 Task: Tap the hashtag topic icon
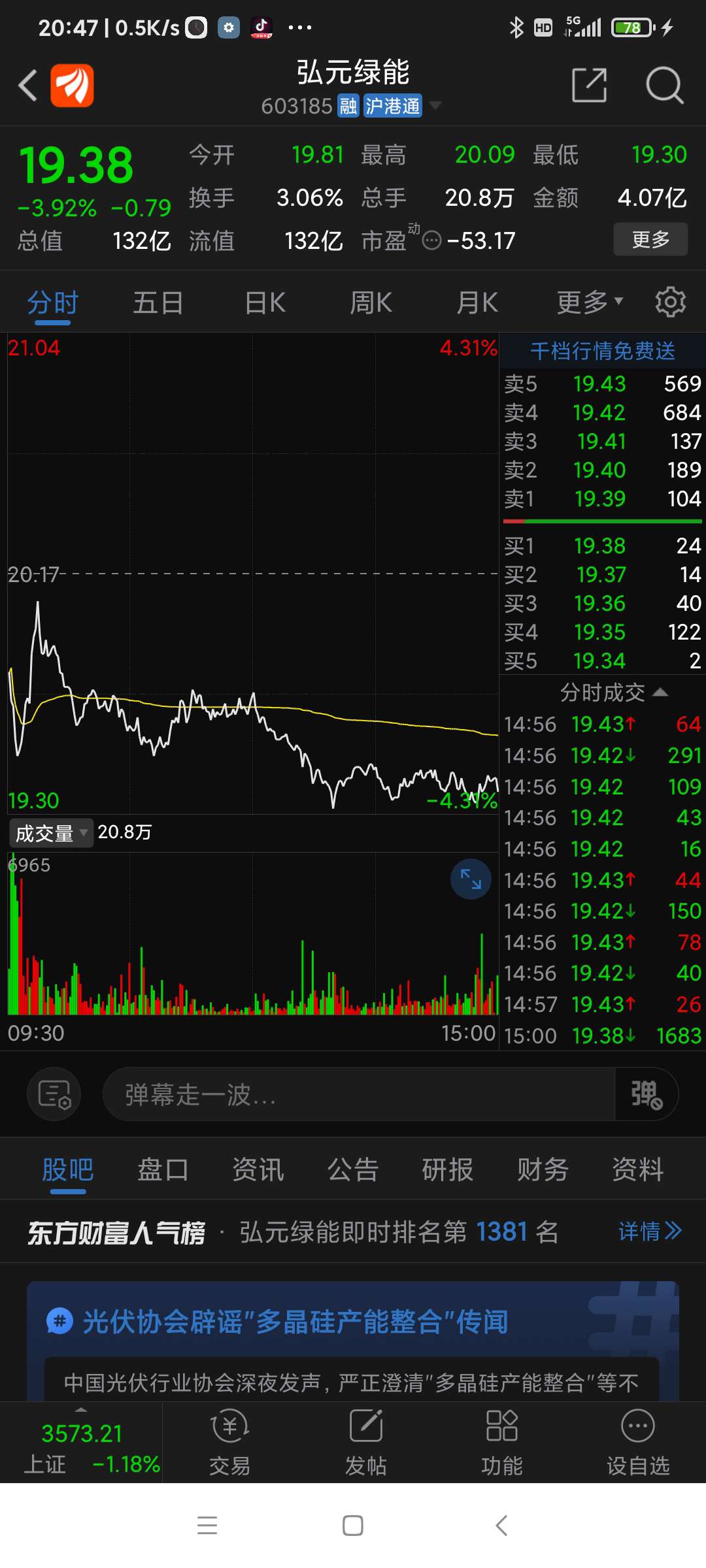pos(59,1321)
